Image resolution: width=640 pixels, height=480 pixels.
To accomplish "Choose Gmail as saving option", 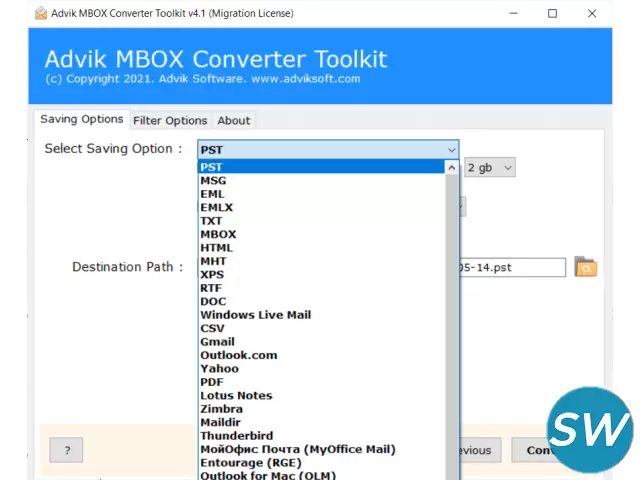I will tap(217, 342).
